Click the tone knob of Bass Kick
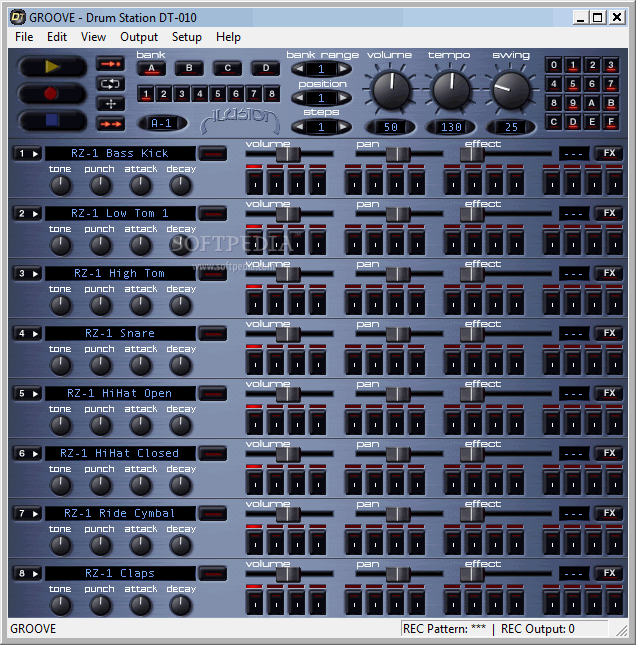This screenshot has height=645, width=636. pyautogui.click(x=60, y=186)
